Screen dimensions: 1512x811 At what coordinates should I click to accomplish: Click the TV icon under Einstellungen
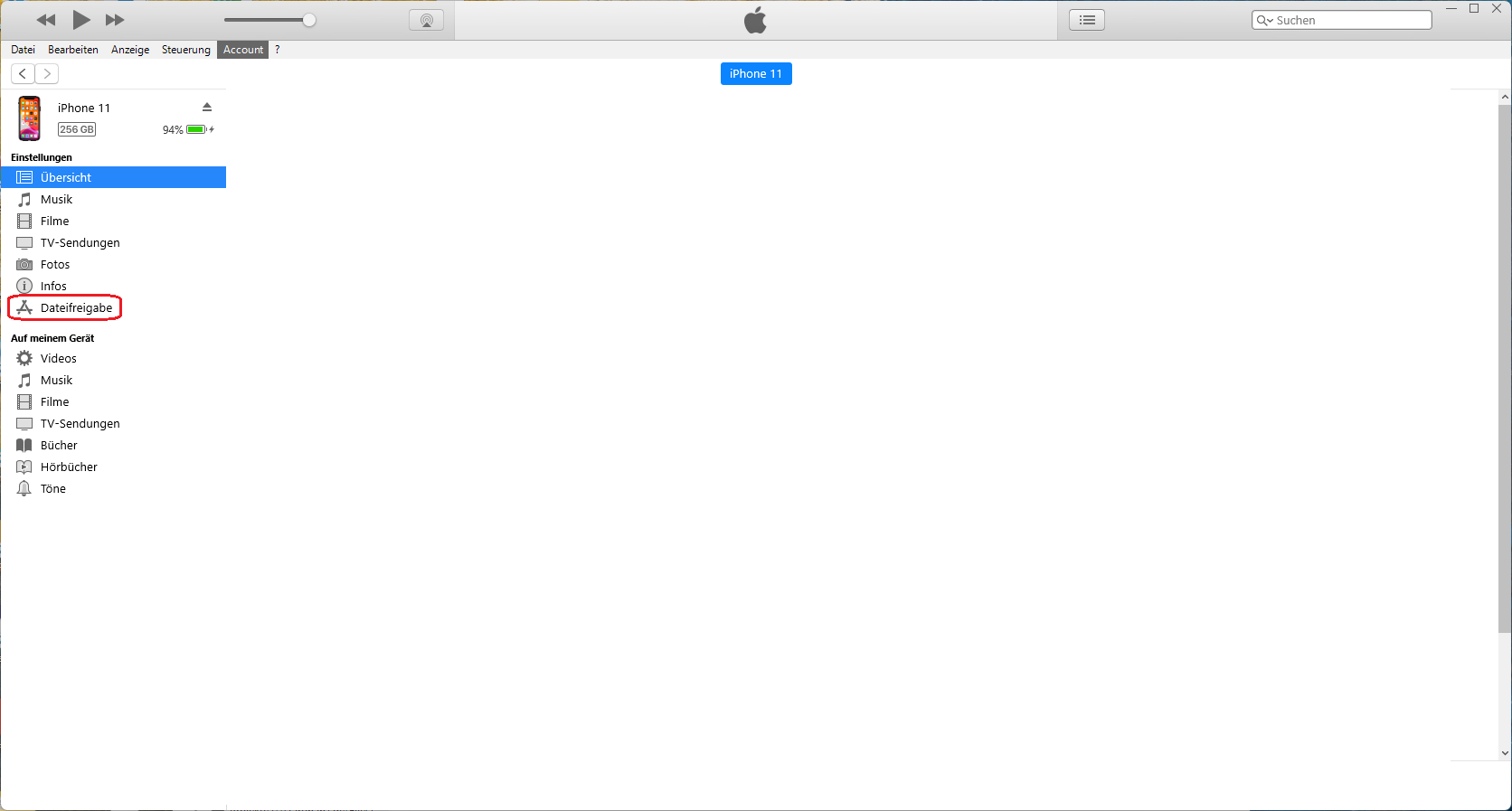pyautogui.click(x=24, y=242)
